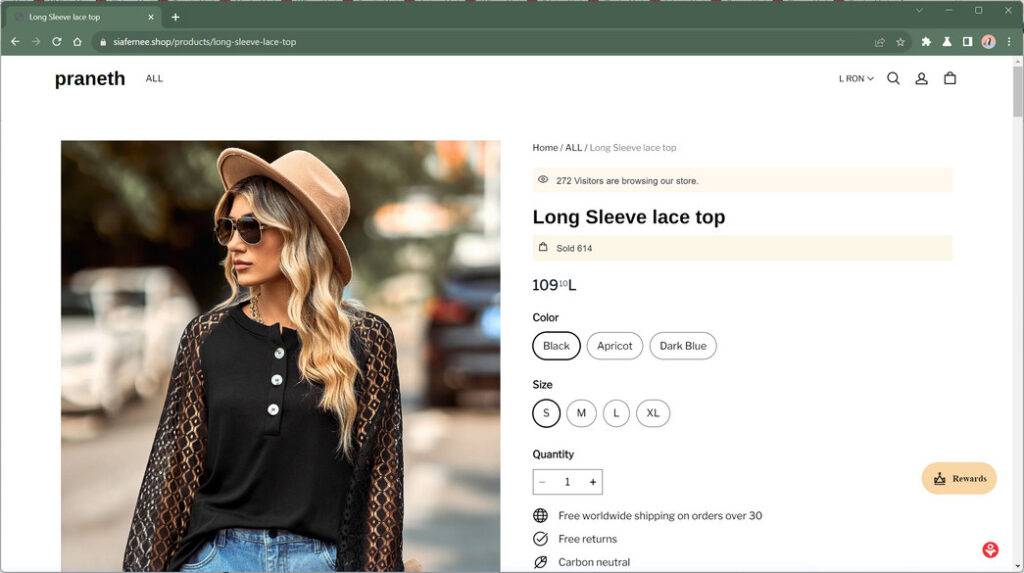
Task: Go back with the browser back arrow
Action: (x=15, y=41)
